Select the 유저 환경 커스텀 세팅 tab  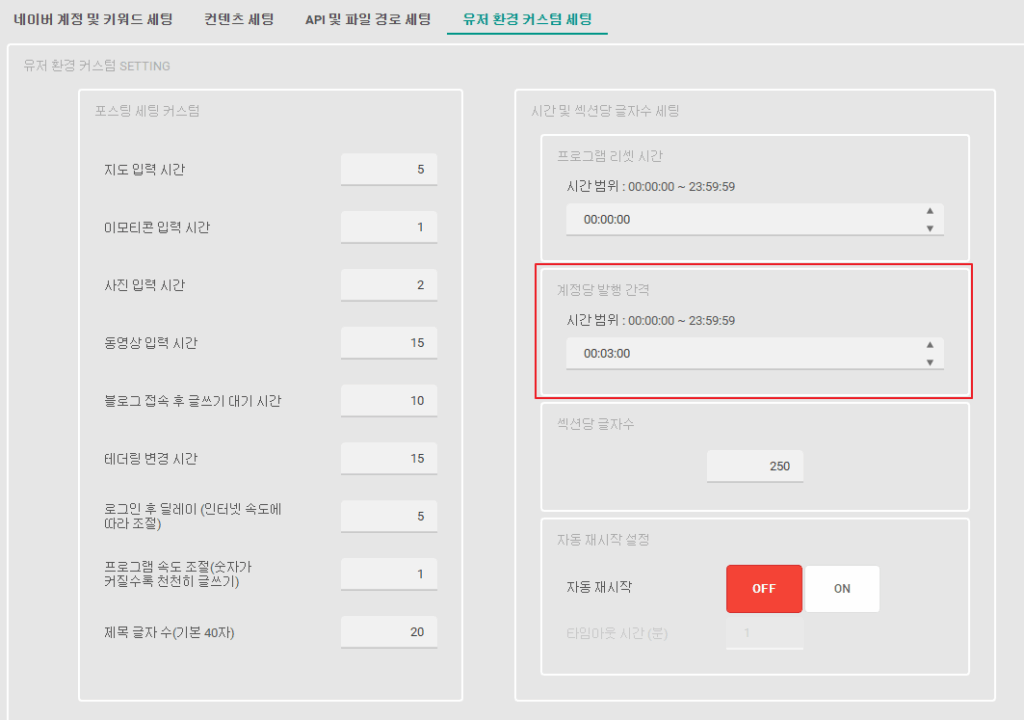[527, 19]
